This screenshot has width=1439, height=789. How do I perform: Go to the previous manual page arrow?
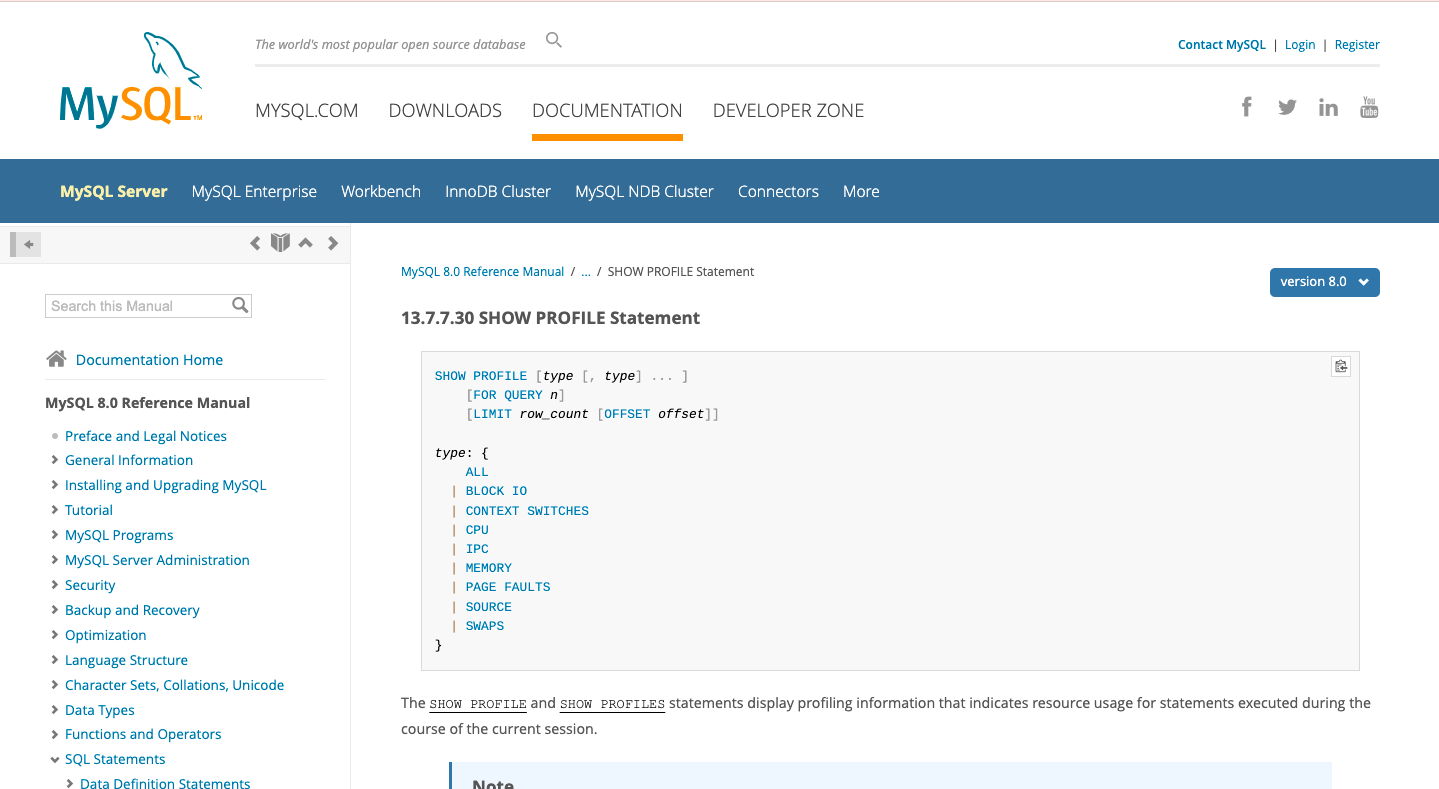click(255, 243)
